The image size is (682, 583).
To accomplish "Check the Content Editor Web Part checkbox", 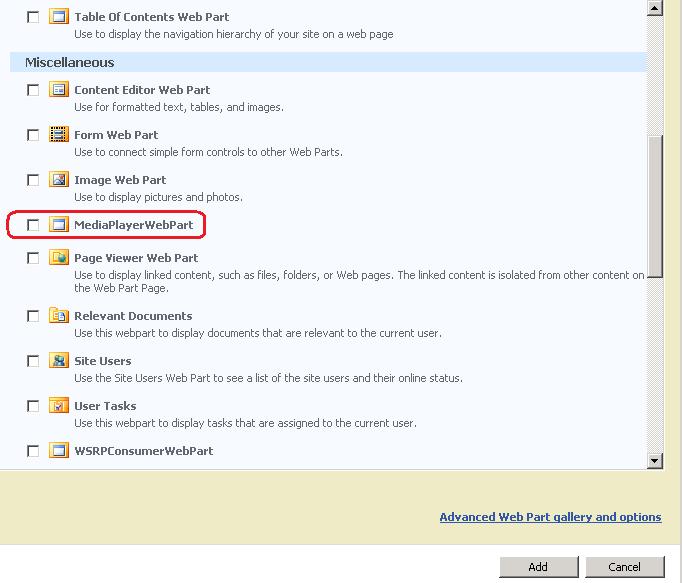I will [x=33, y=90].
